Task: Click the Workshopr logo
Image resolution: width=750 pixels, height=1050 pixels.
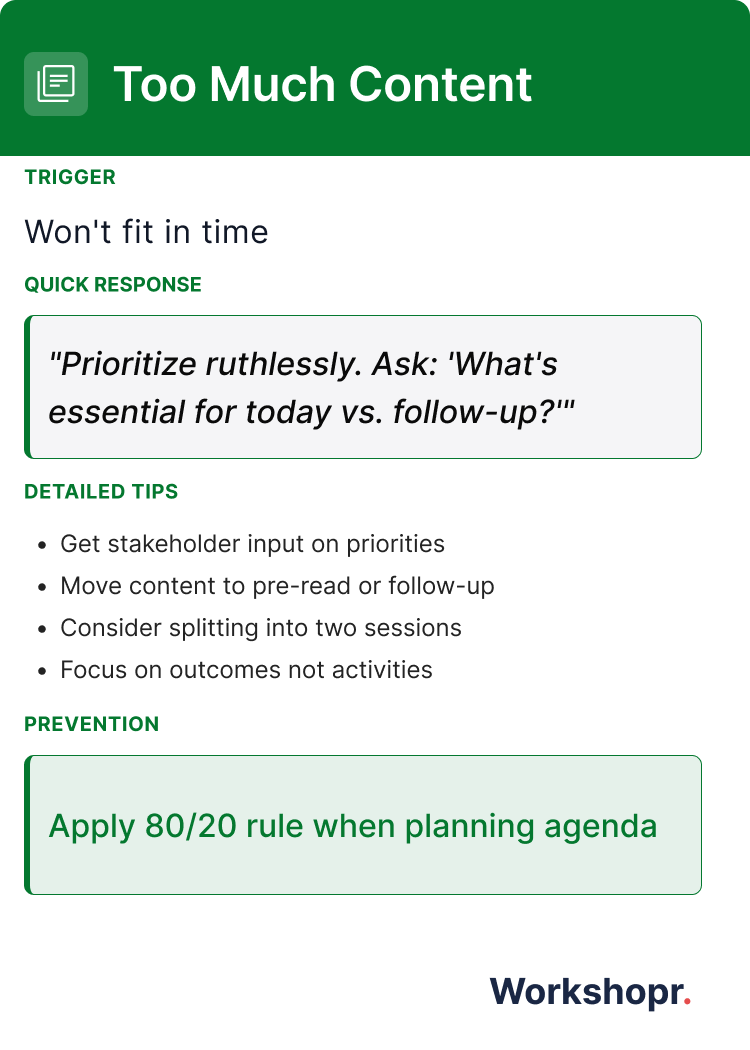Action: pos(589,992)
